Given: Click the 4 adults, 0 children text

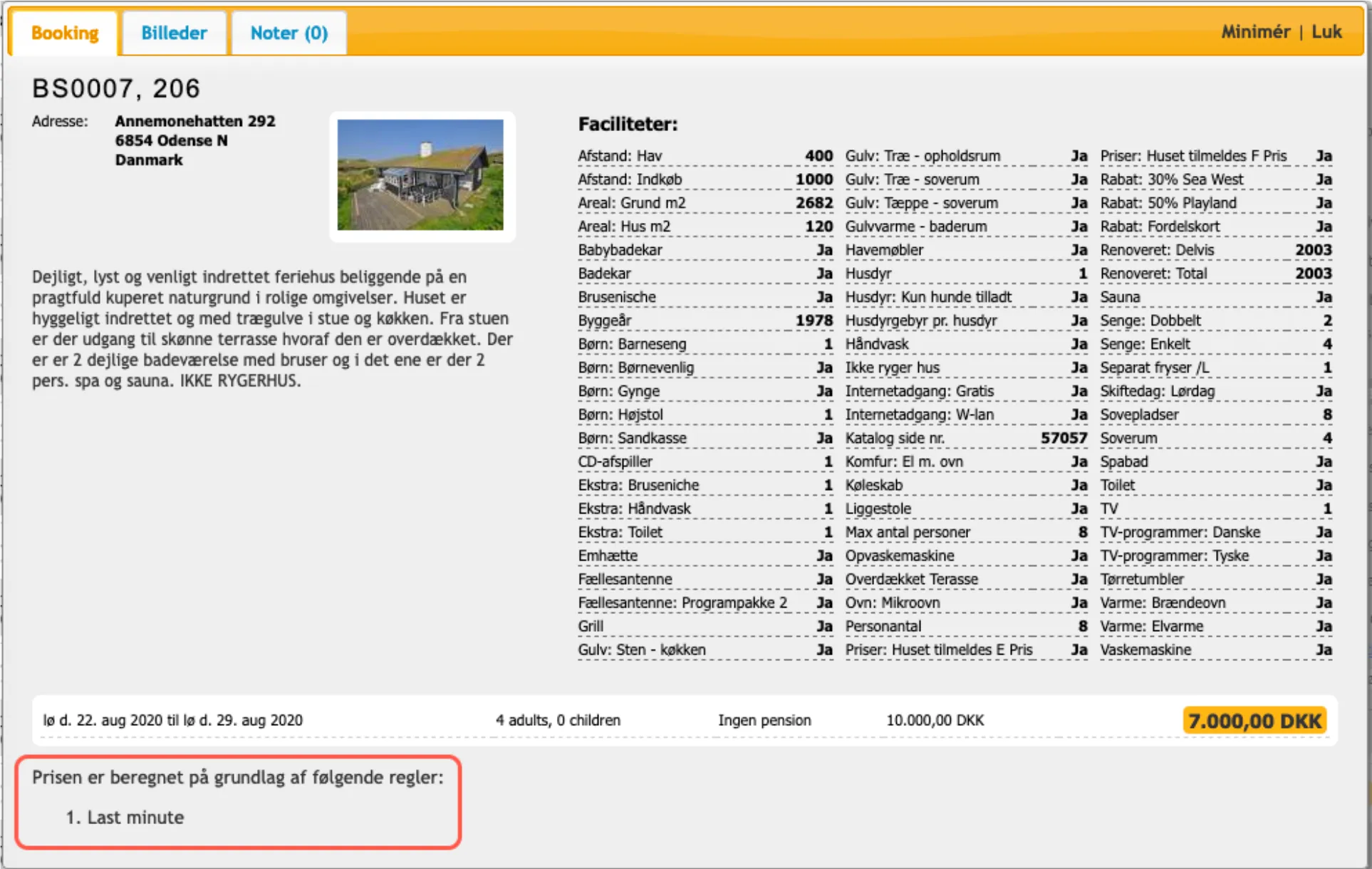Looking at the screenshot, I should [558, 720].
